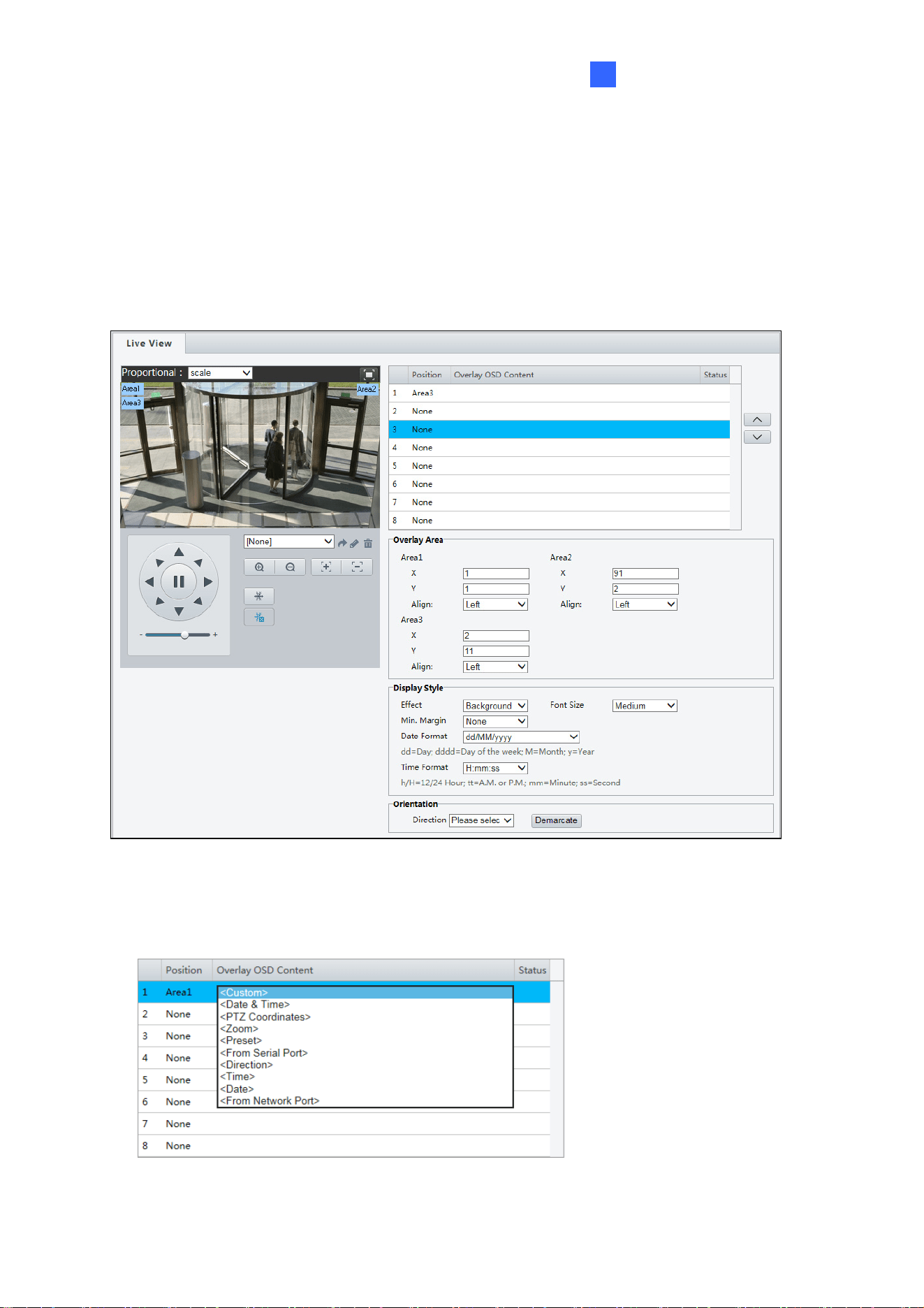Select <Direction> option in OSD list
Image resolution: width=924 pixels, height=1308 pixels.
365,1065
